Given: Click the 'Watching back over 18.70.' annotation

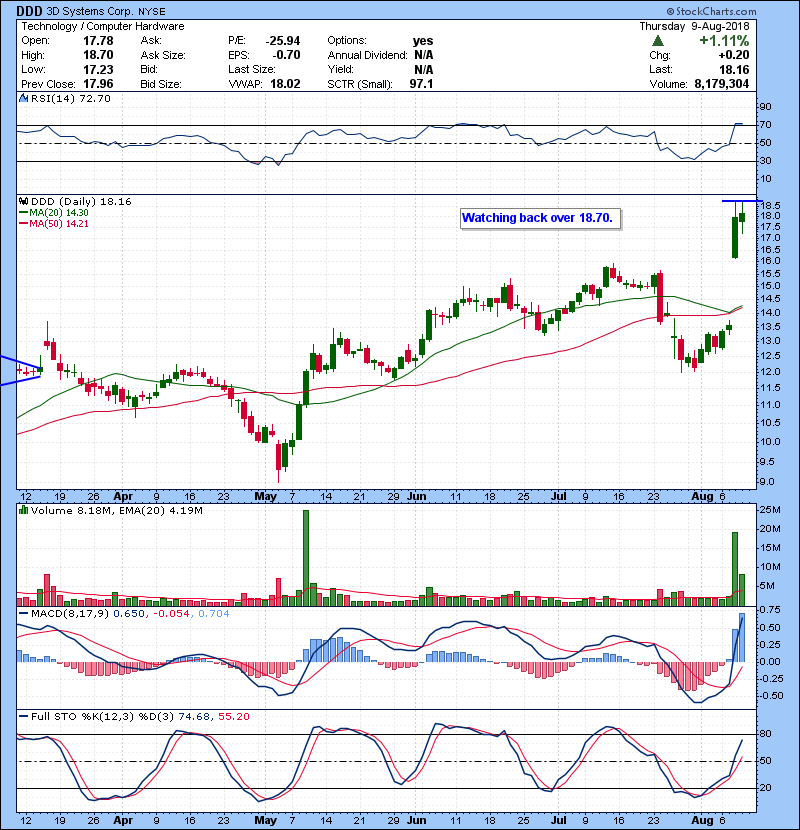Looking at the screenshot, I should click(541, 219).
